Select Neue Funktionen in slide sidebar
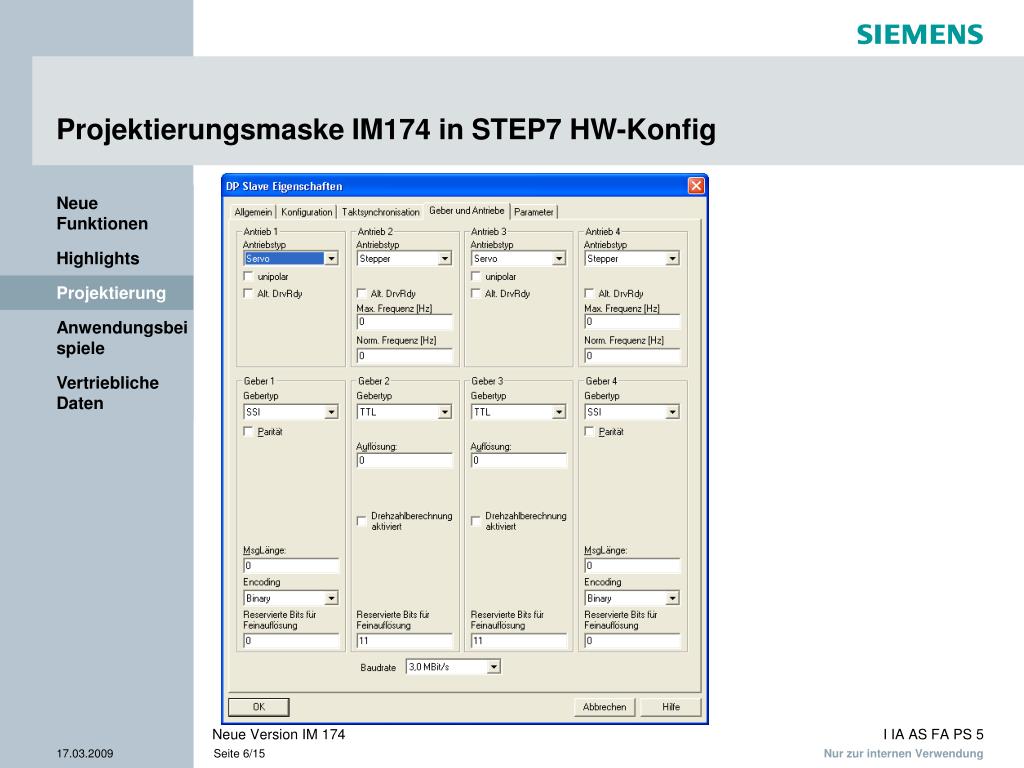Viewport: 1024px width, 768px height. pyautogui.click(x=102, y=214)
